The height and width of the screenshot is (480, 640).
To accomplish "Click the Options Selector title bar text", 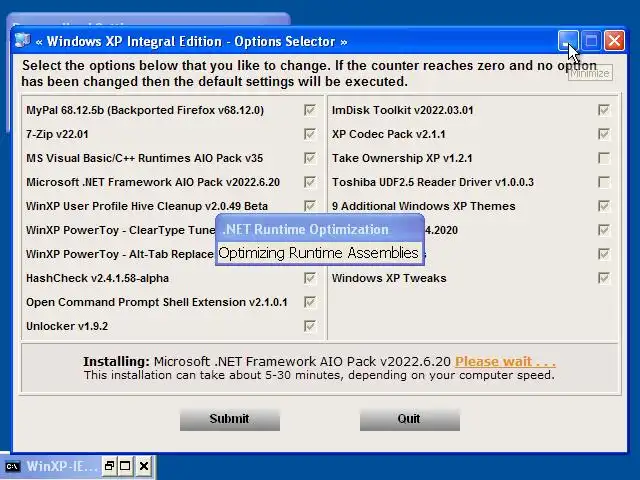I will (191, 41).
